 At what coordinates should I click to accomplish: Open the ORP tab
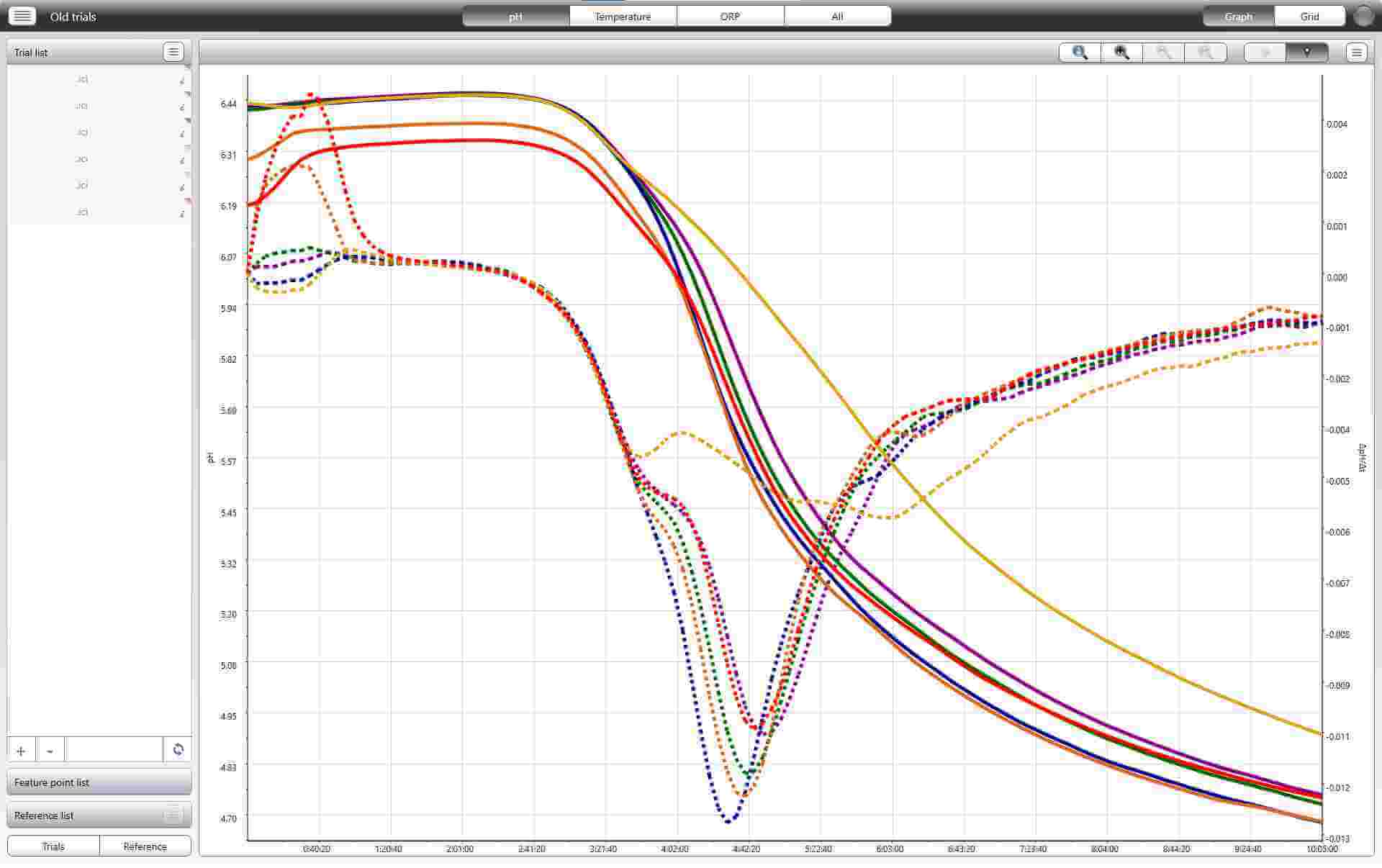click(730, 16)
